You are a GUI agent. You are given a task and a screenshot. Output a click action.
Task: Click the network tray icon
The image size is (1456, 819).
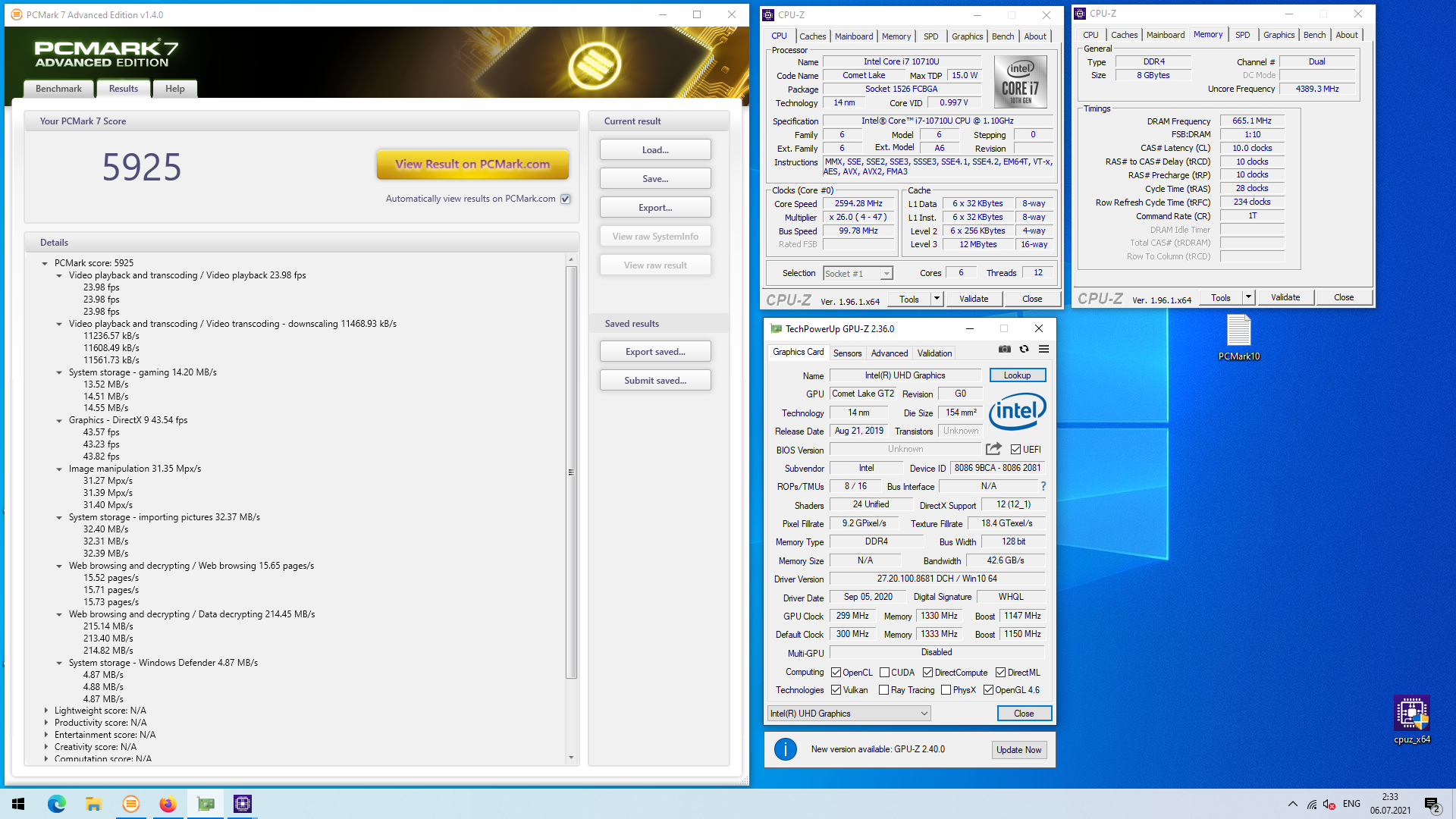pos(1311,804)
